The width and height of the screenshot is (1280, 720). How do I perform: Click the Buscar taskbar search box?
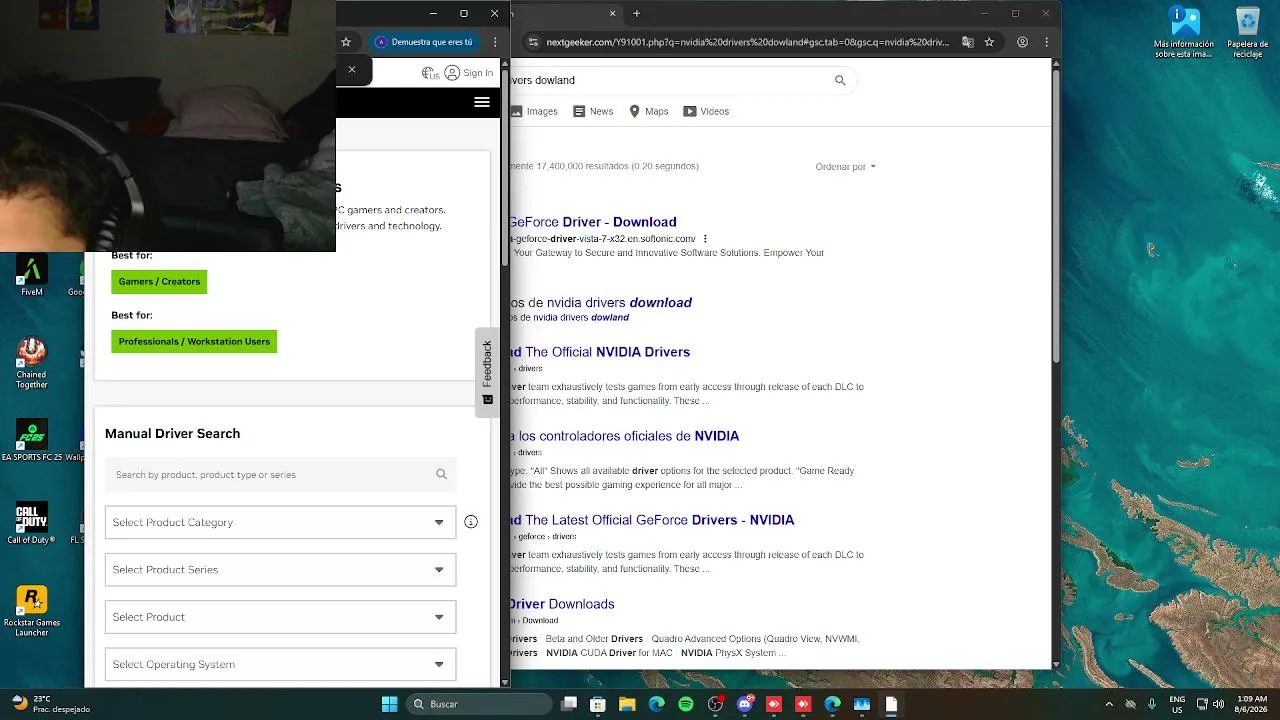point(477,704)
